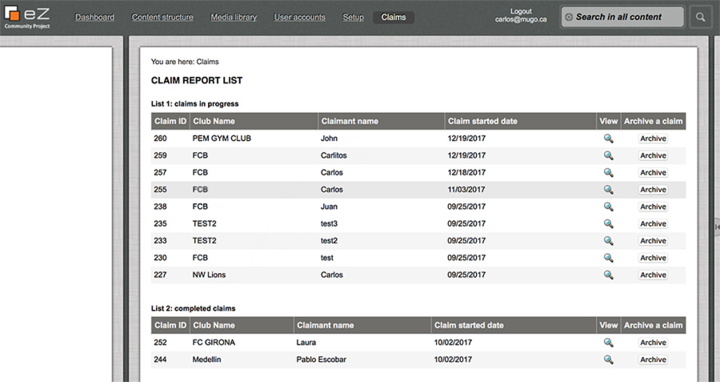Click magnifier icon for Juan's claim 238
Screen dimensions: 720x382
click(x=608, y=207)
